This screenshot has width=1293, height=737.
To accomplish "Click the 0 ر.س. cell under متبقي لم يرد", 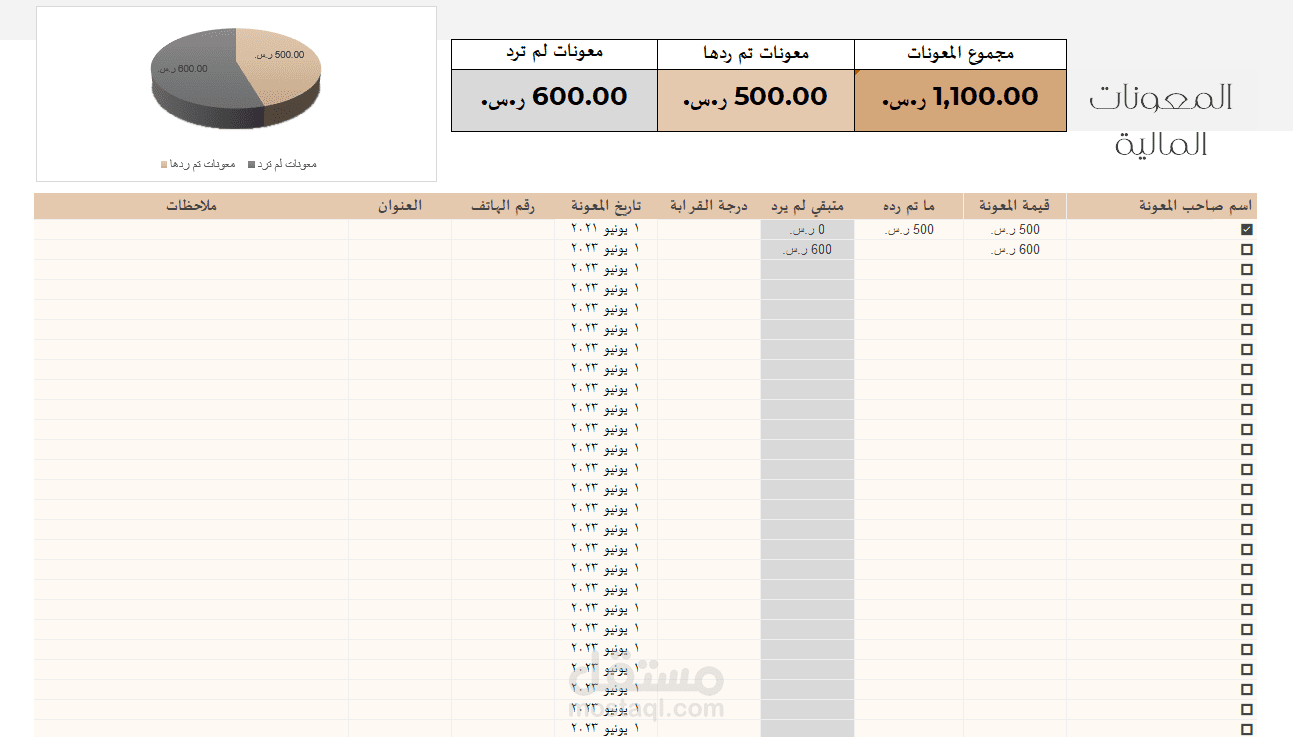I will coord(807,230).
